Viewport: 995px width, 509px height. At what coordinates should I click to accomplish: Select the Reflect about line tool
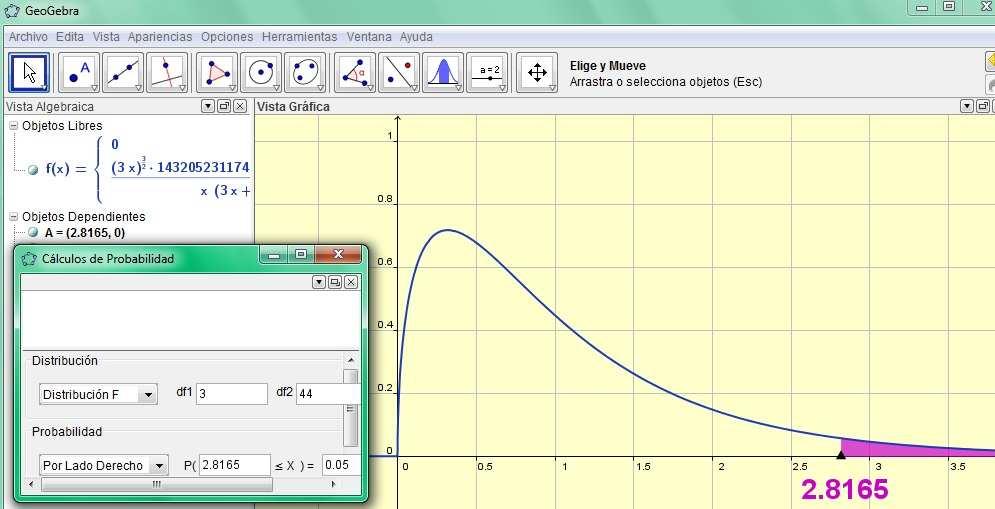click(x=399, y=73)
